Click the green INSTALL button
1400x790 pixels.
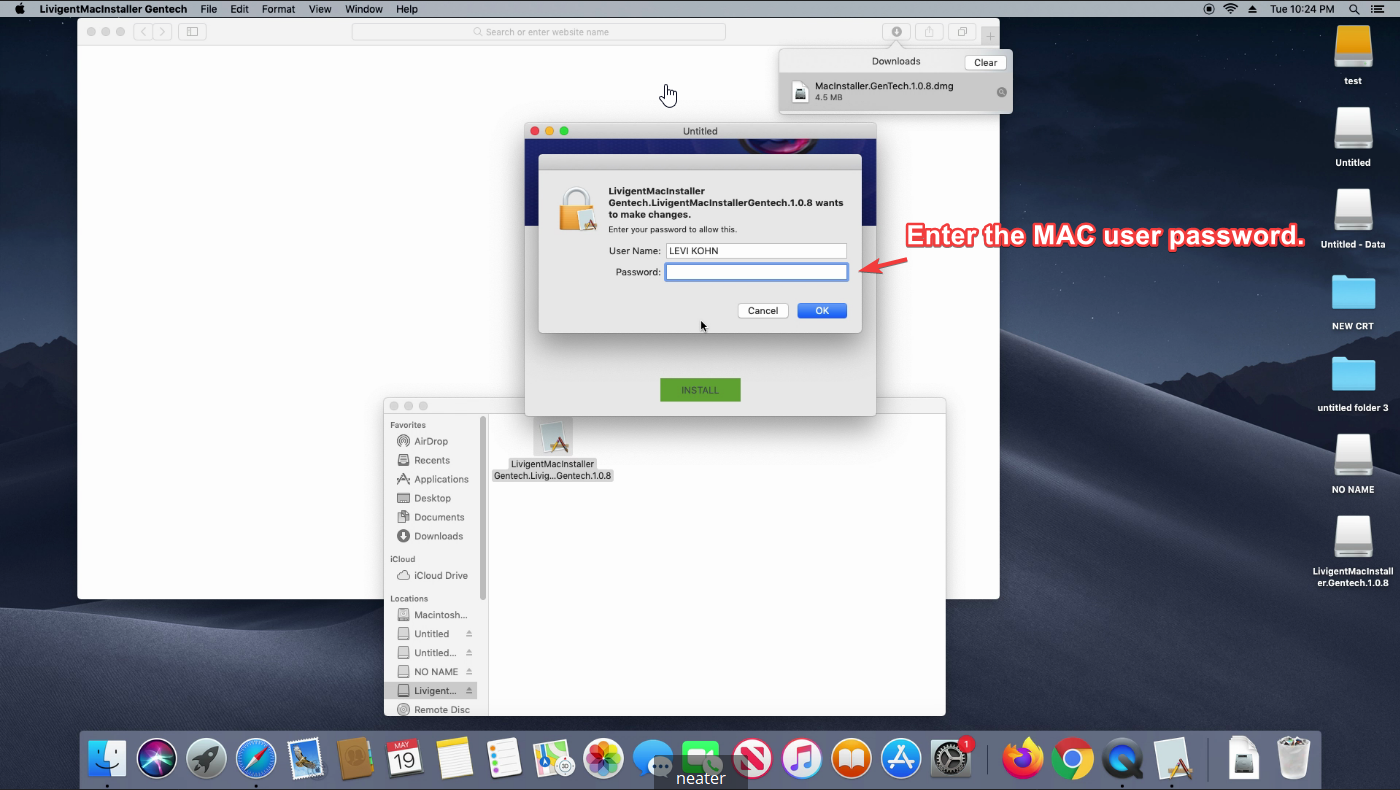pyautogui.click(x=700, y=390)
